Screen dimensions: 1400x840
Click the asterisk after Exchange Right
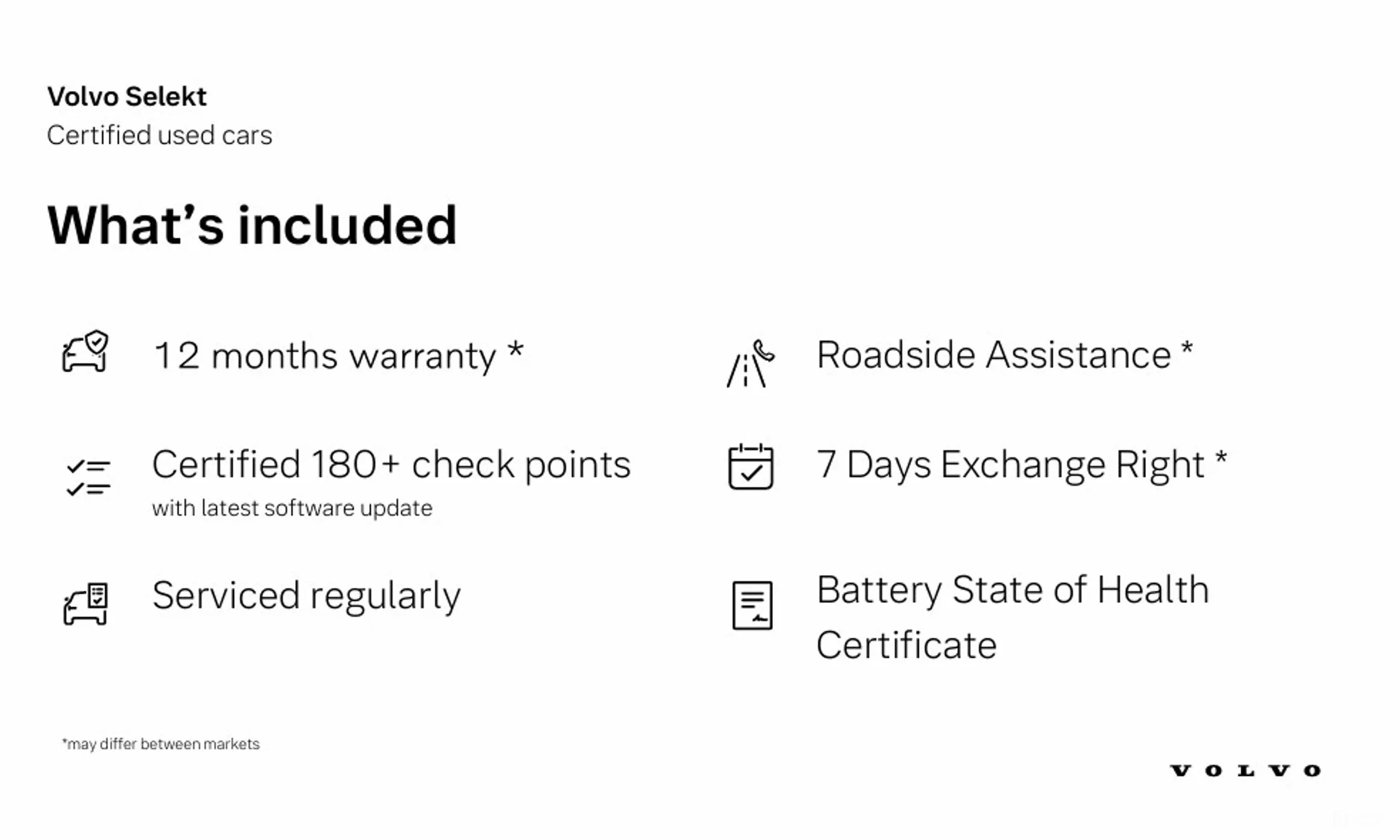coord(1221,459)
